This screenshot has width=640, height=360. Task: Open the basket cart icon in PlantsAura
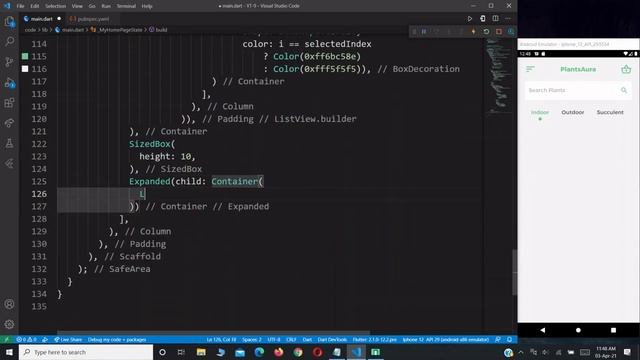click(626, 69)
